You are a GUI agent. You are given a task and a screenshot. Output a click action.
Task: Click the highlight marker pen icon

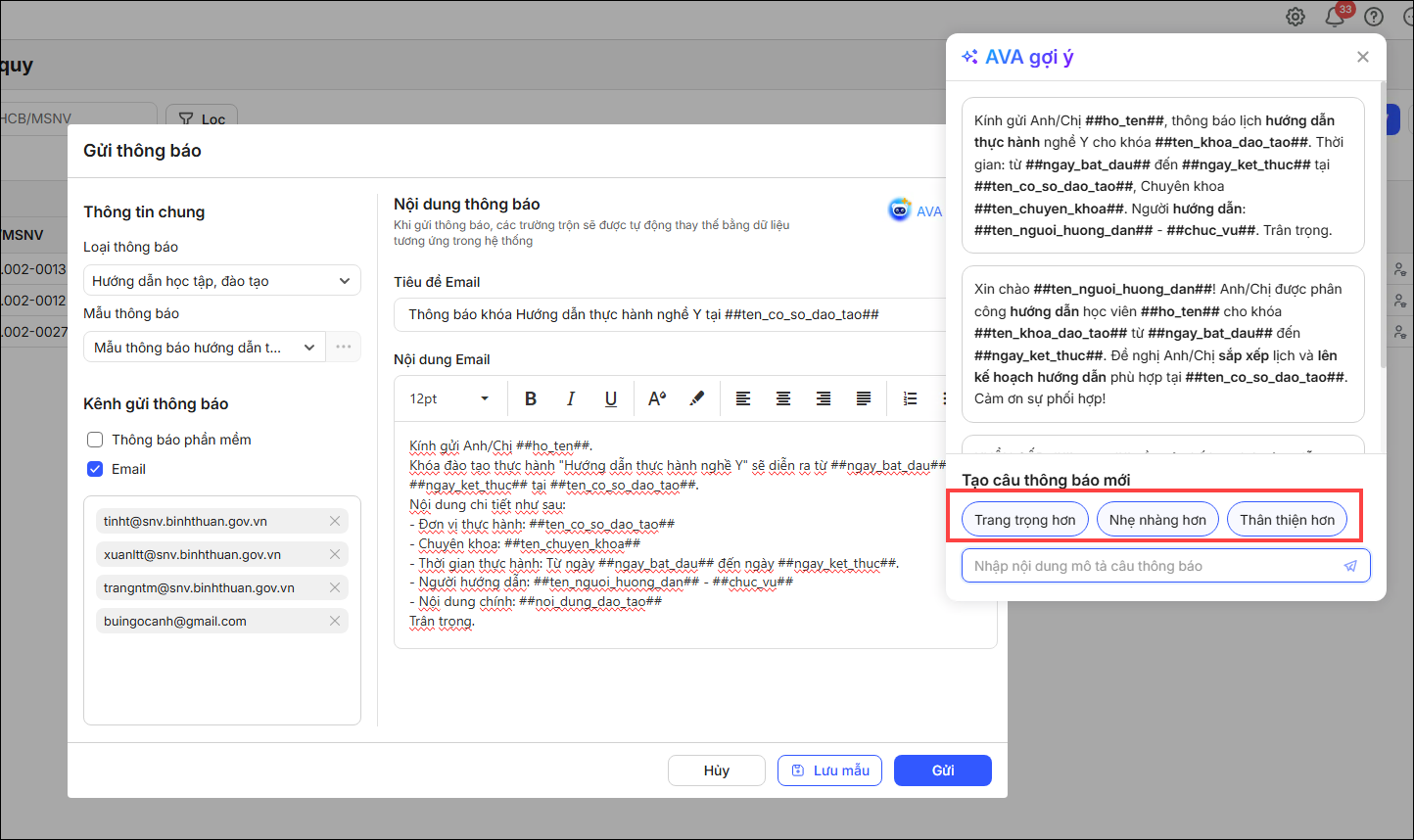[x=697, y=398]
